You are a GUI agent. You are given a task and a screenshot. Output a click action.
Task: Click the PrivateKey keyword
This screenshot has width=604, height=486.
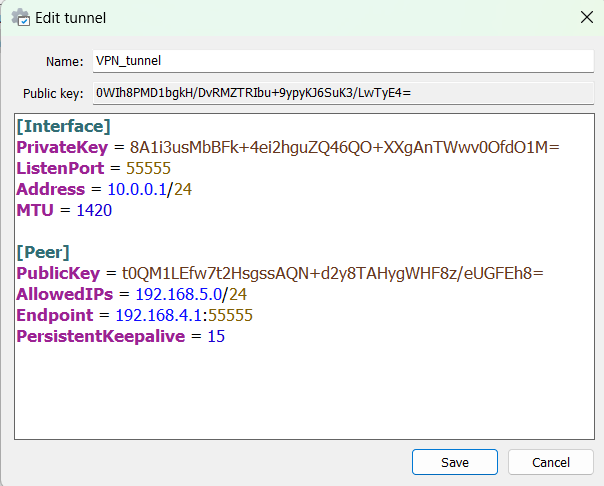tap(62, 147)
